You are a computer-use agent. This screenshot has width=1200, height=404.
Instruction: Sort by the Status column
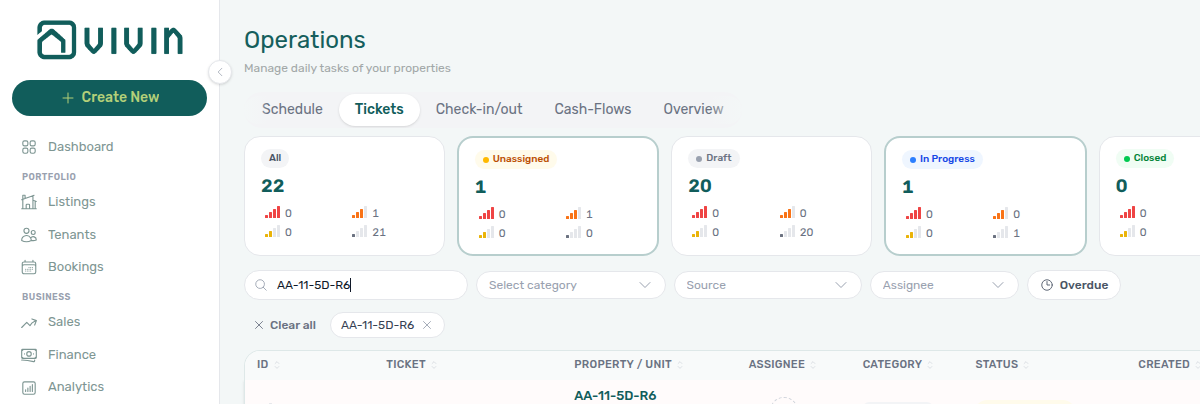[x=1003, y=365]
